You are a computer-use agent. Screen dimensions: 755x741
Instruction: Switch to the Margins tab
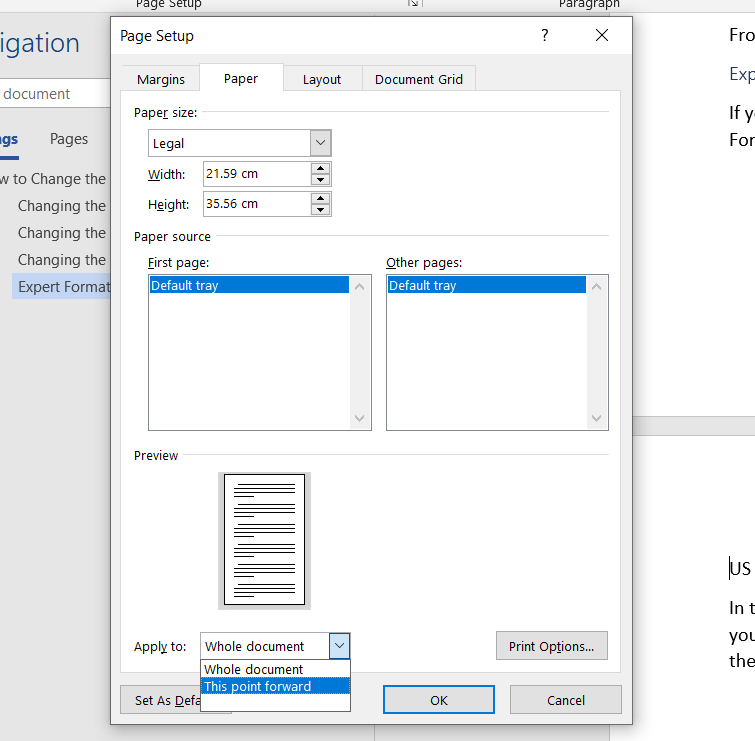coord(161,80)
